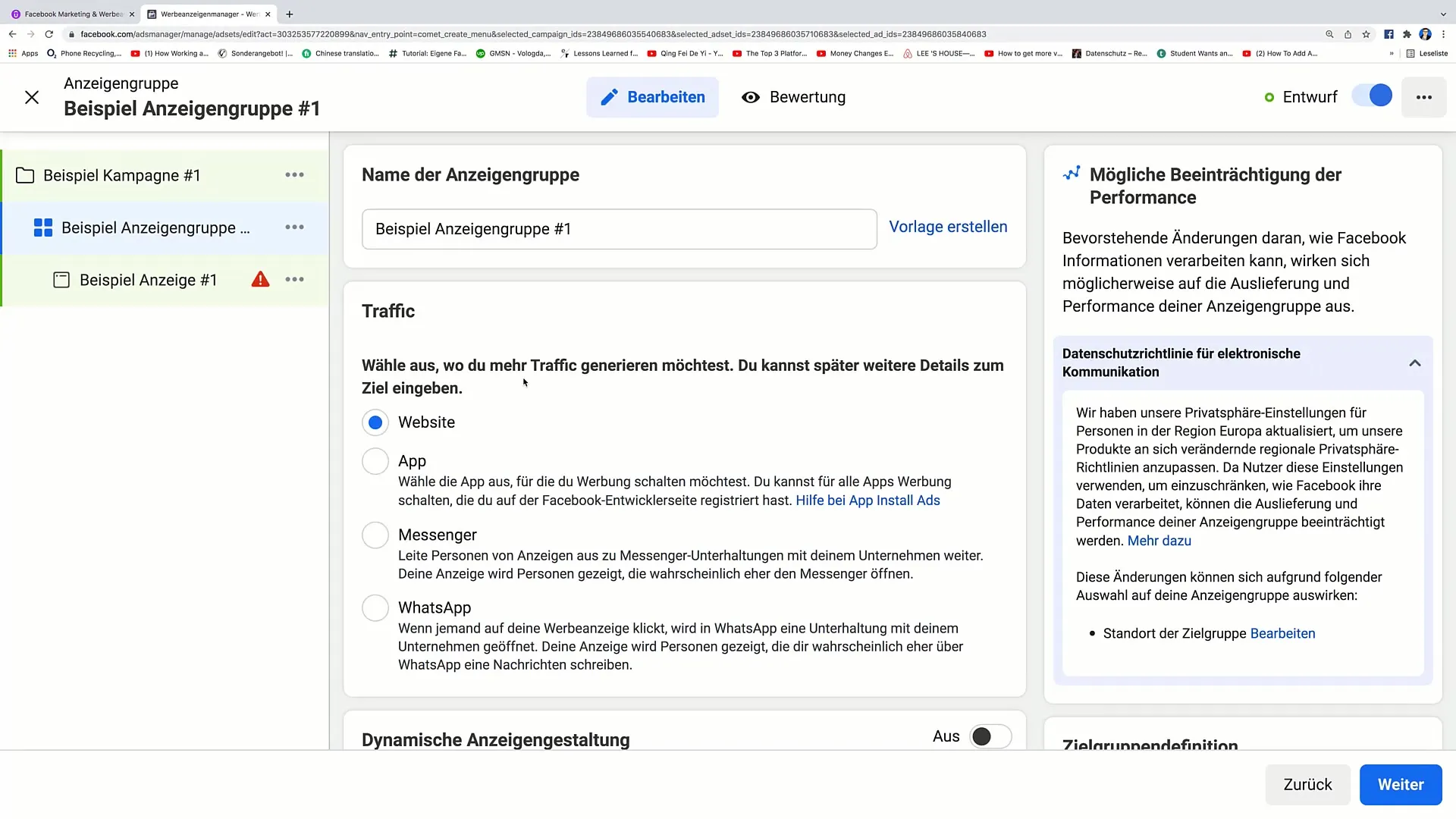The image size is (1456, 819).
Task: Click the ad set grid icon for Beispiel Anzeigengruppe
Action: (x=42, y=227)
